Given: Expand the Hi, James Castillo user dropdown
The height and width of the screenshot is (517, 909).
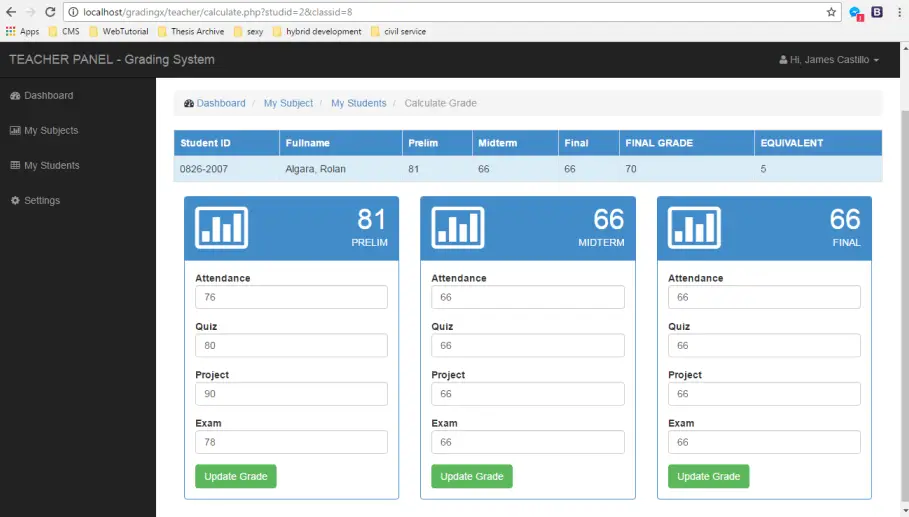Looking at the screenshot, I should [829, 60].
